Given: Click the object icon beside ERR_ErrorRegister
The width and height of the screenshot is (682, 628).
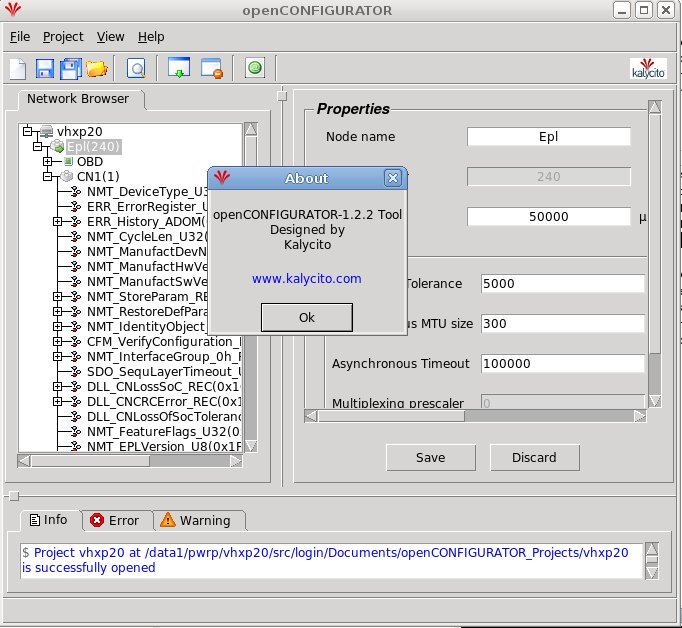Looking at the screenshot, I should [76, 206].
